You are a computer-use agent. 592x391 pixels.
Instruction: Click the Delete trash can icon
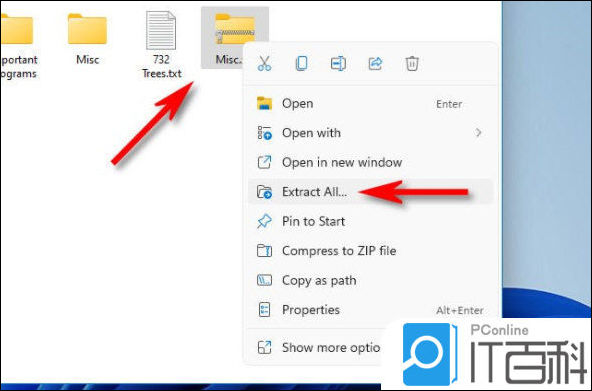[412, 63]
